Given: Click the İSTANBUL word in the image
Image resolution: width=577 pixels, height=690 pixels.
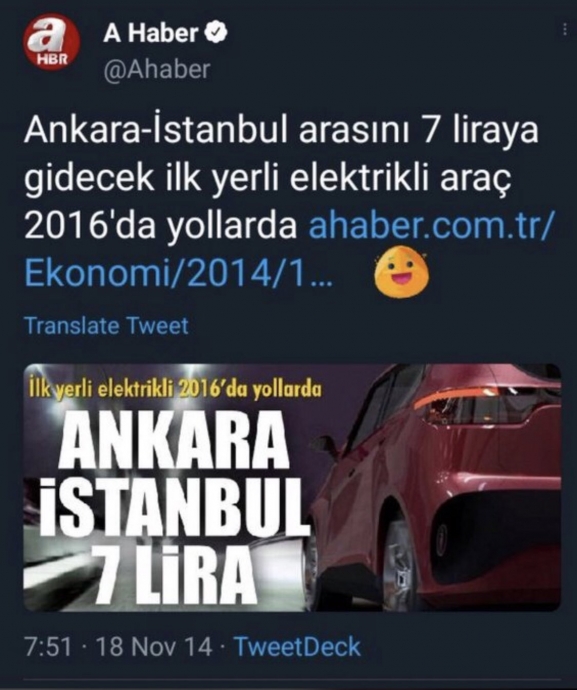Looking at the screenshot, I should point(173,508).
